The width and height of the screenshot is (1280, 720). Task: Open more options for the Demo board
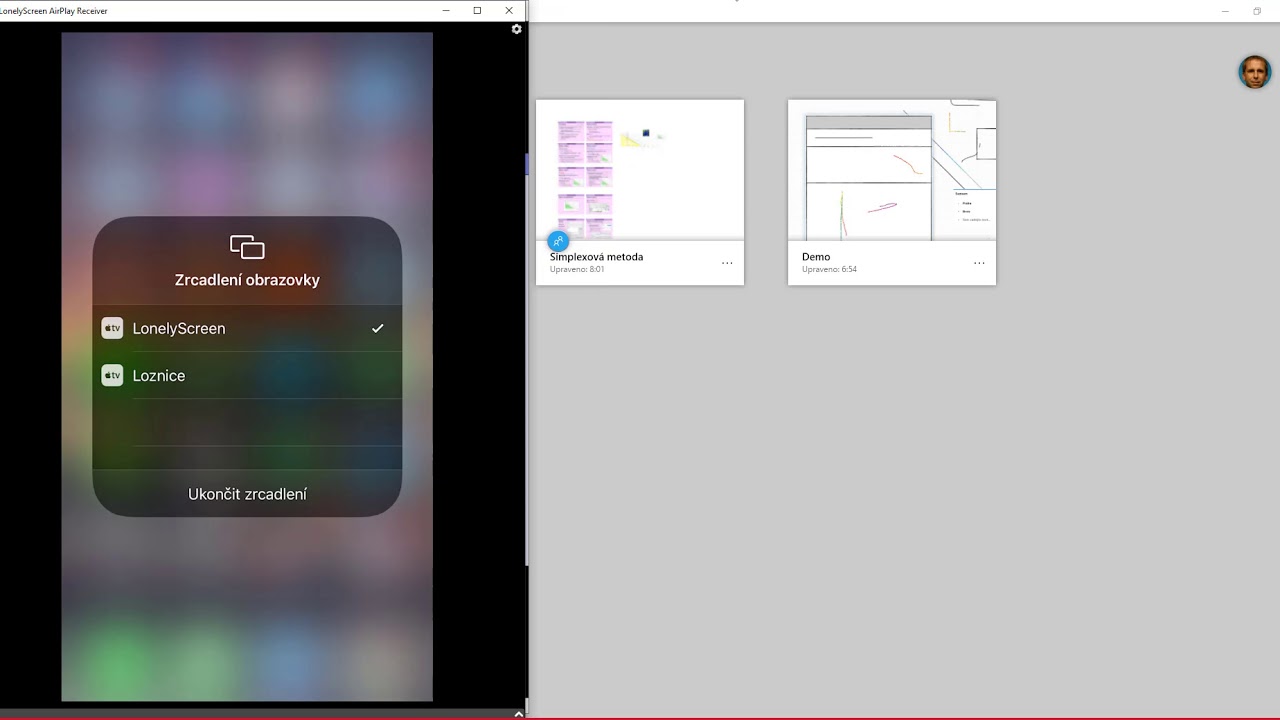(x=979, y=263)
